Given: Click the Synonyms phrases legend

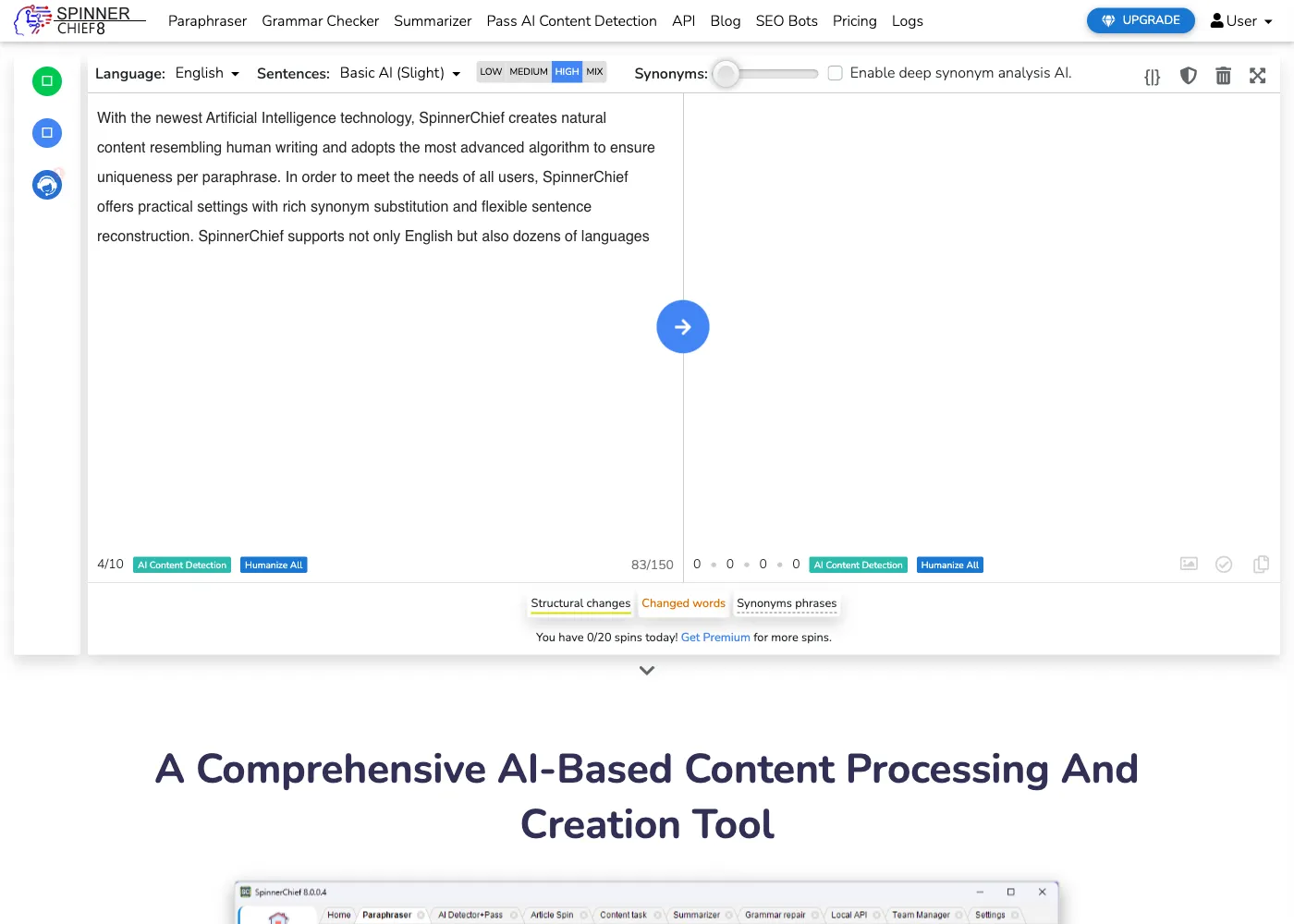Looking at the screenshot, I should (787, 603).
